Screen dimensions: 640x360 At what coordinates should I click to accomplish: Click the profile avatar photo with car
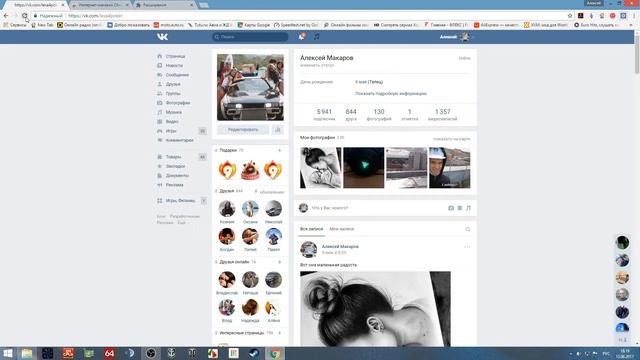click(x=250, y=87)
